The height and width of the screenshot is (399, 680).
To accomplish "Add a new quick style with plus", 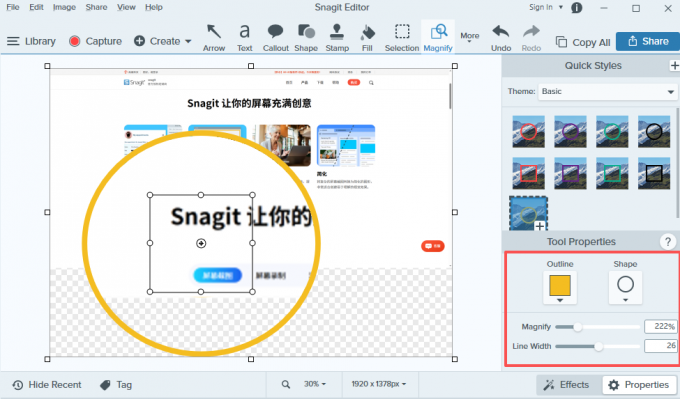I will (674, 65).
